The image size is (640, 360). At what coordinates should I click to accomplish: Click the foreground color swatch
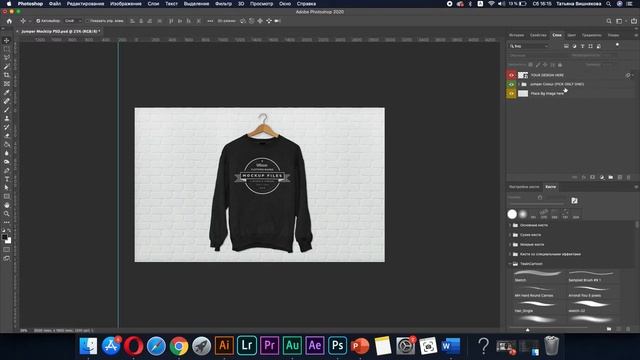5,237
